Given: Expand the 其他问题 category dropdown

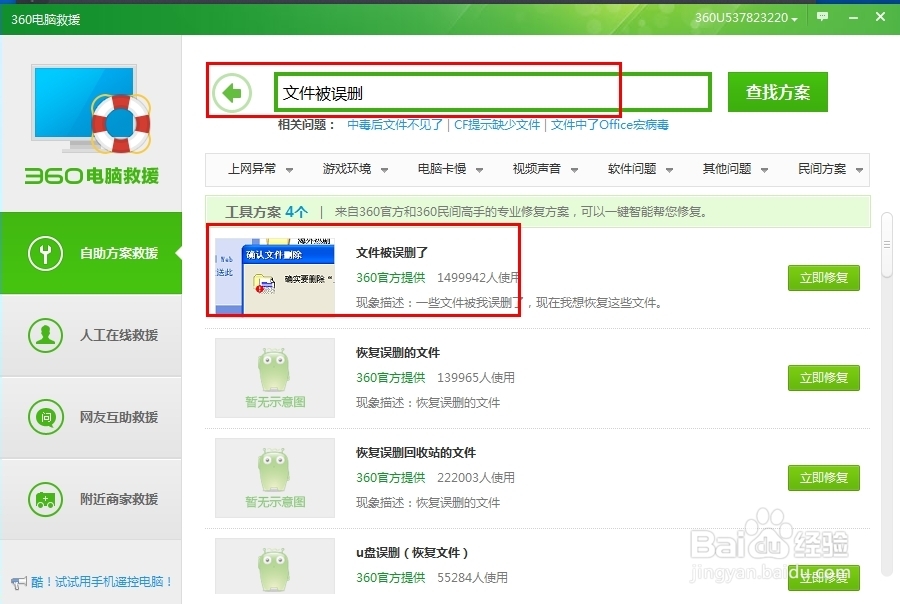Looking at the screenshot, I should (735, 169).
